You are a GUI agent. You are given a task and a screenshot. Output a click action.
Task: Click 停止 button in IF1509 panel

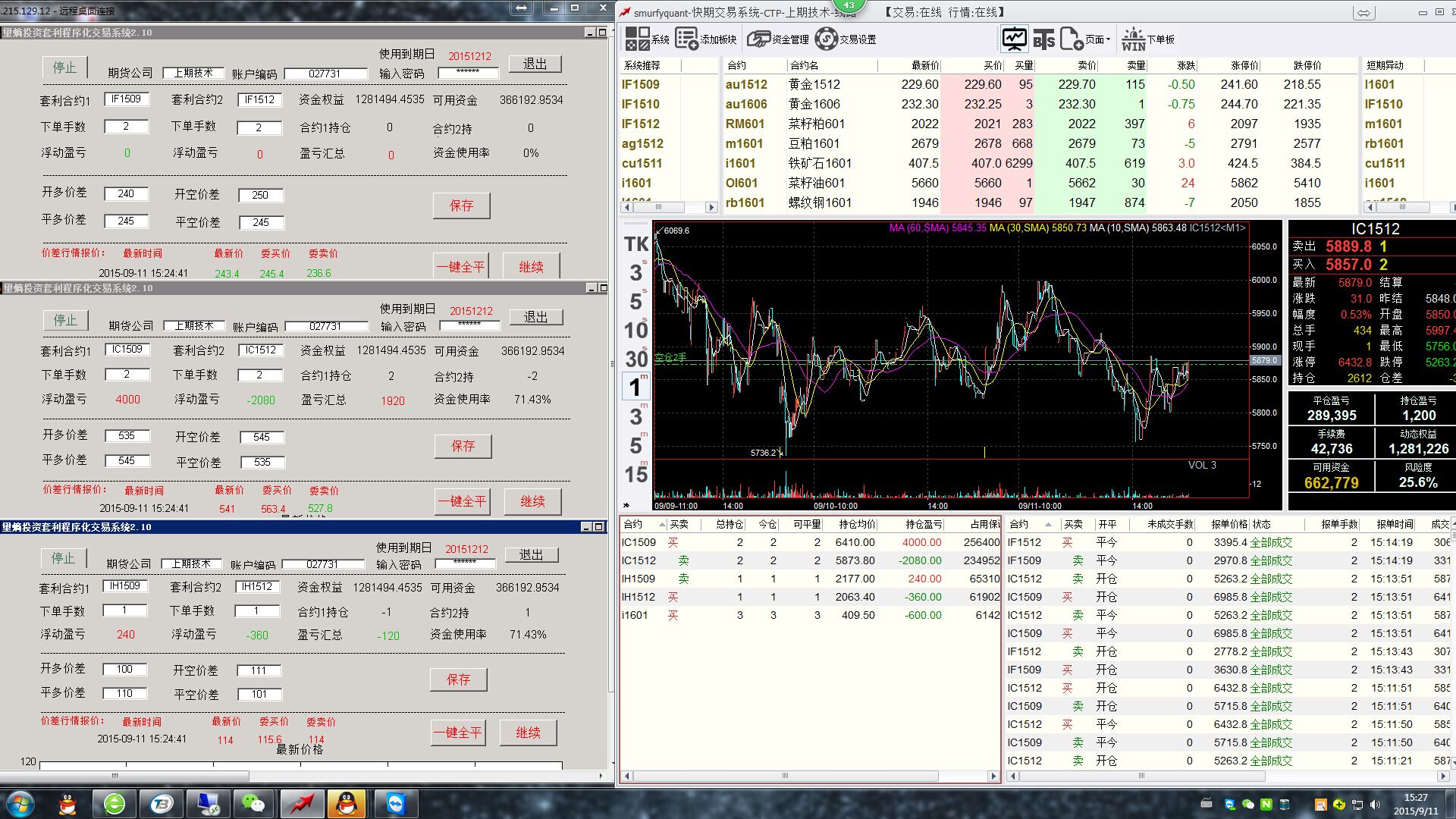[x=64, y=67]
